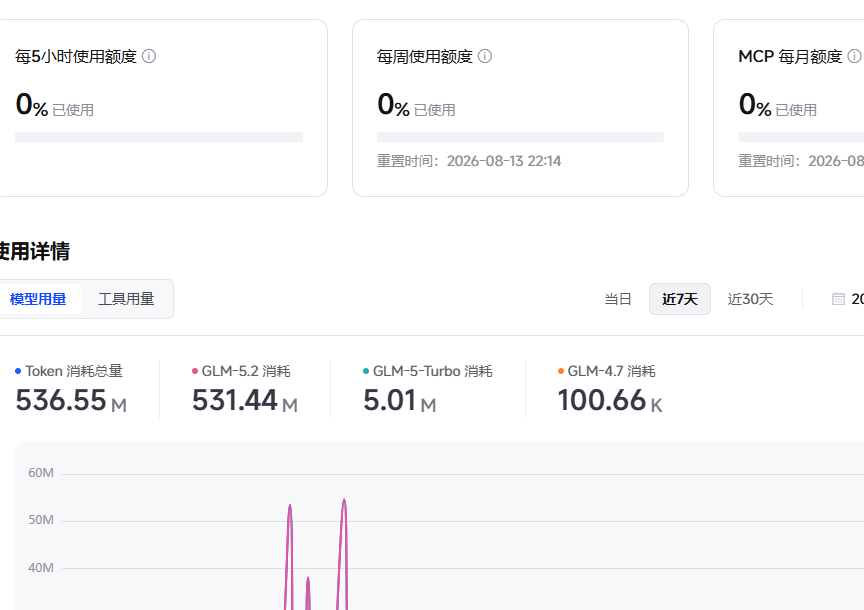The height and width of the screenshot is (610, 864).
Task: Click the 50M axis label
Action: pos(41,520)
